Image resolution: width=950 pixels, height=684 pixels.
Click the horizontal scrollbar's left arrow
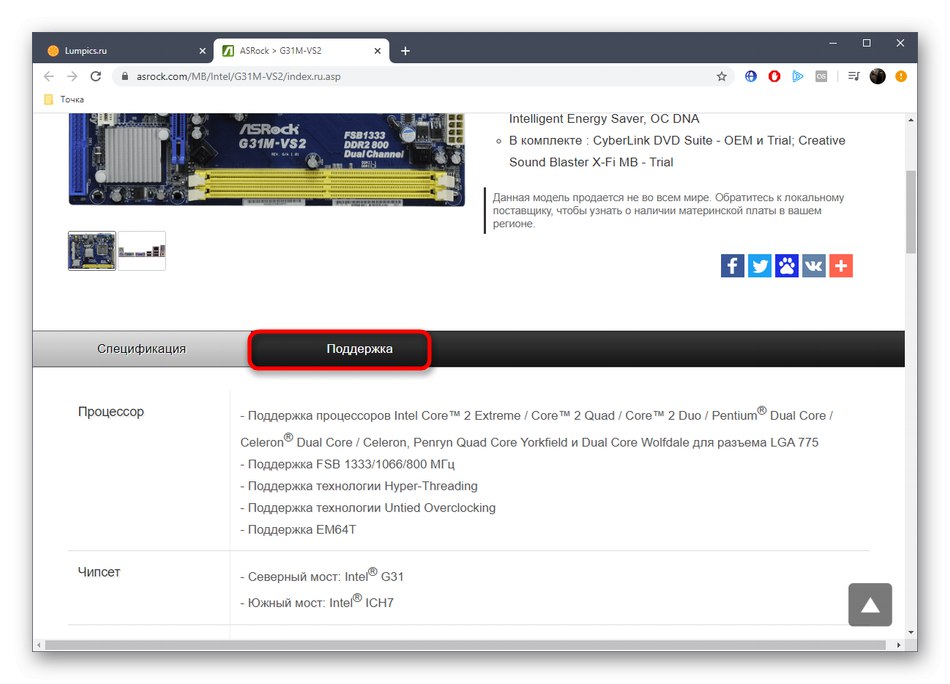pos(38,645)
